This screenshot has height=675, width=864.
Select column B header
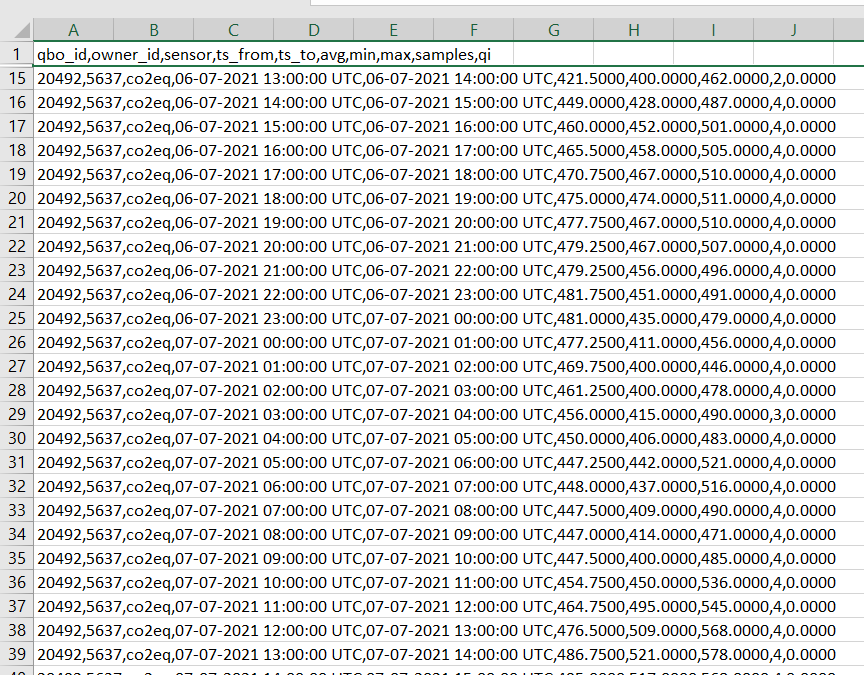pos(153,30)
